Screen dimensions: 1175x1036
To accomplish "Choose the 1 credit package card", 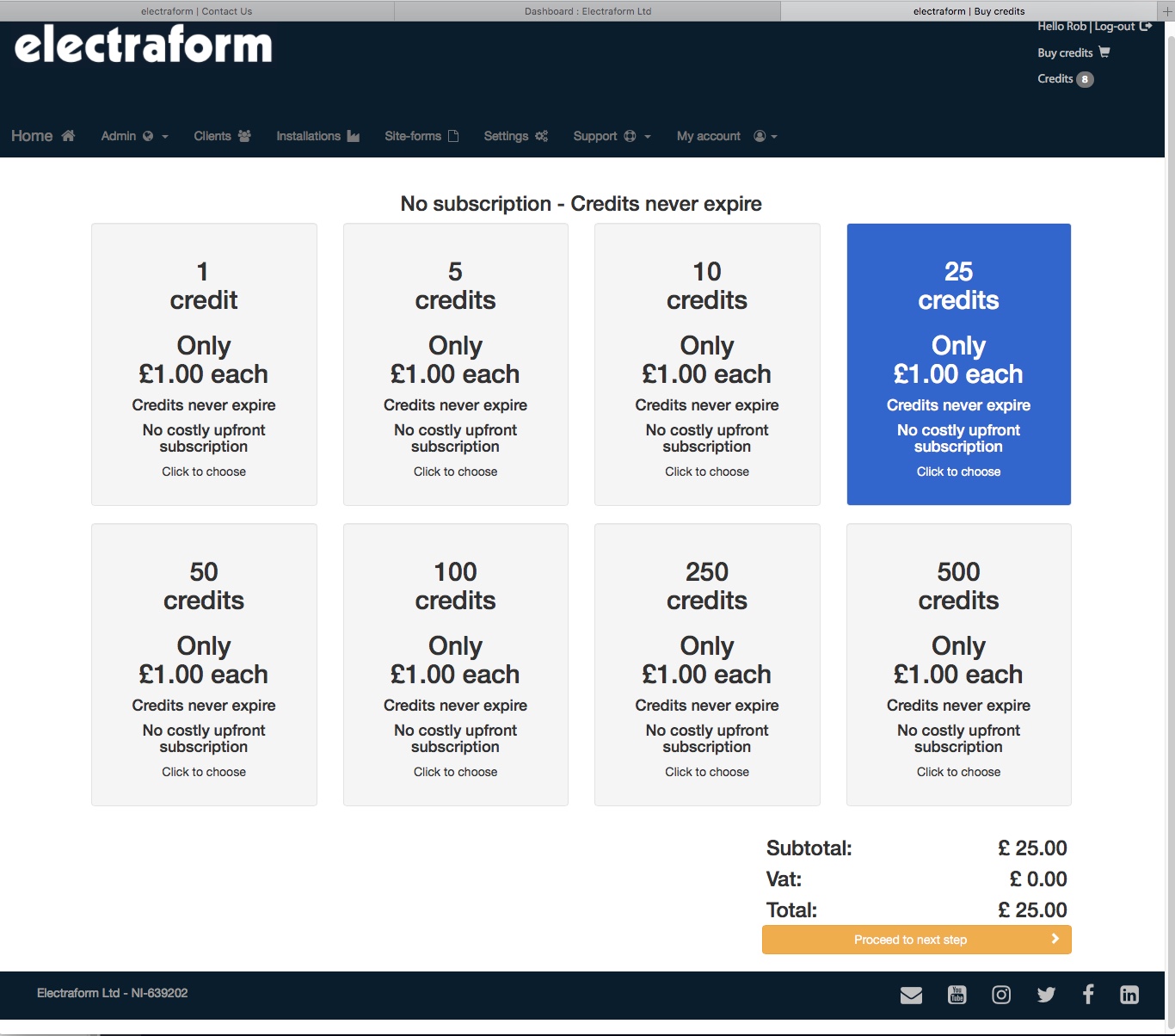I will 204,364.
